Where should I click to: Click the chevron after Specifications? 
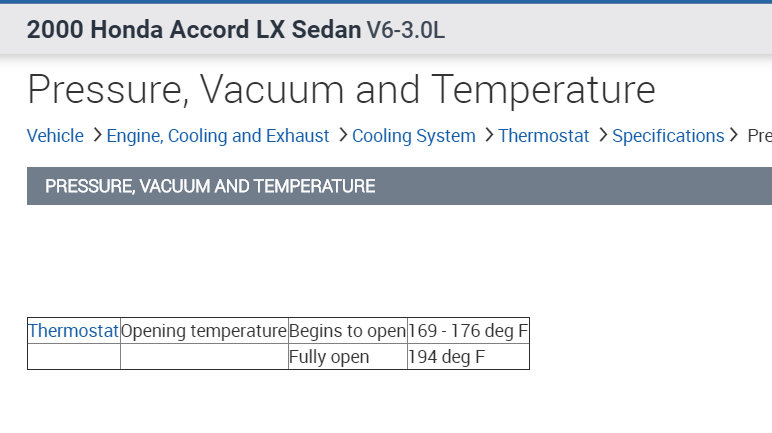[x=734, y=135]
